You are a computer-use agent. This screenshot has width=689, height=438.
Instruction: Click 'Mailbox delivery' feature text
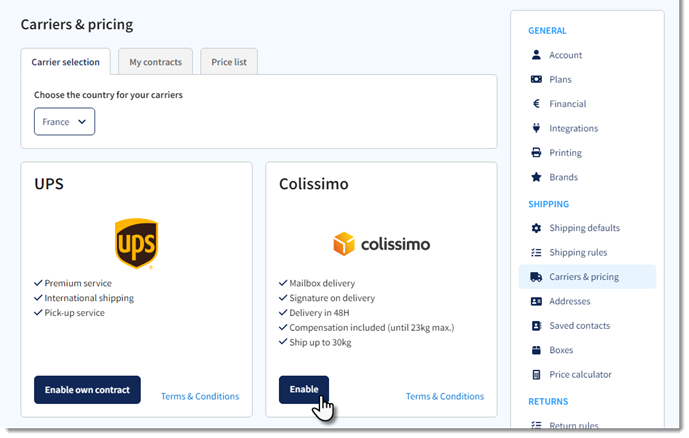click(322, 283)
